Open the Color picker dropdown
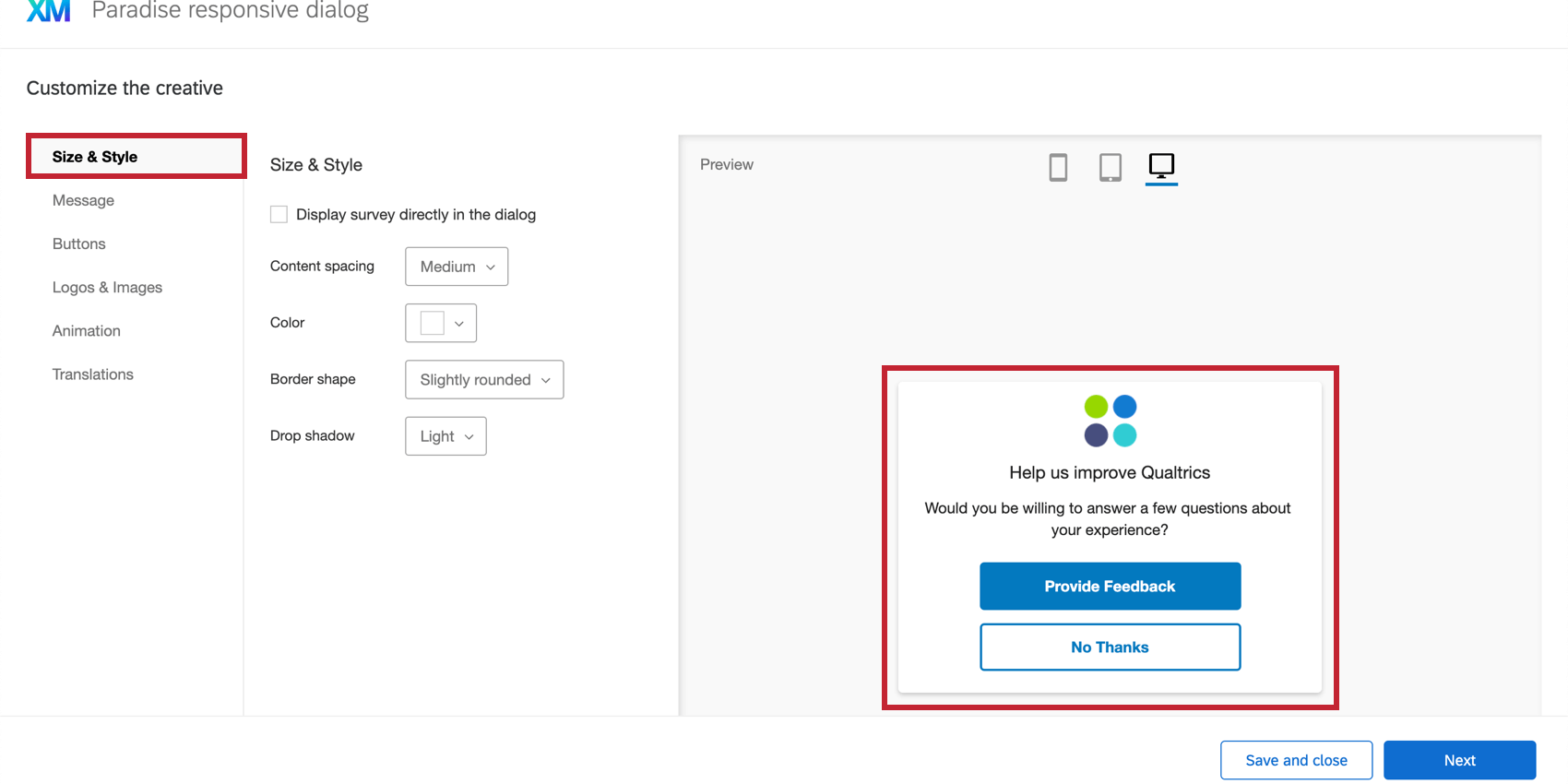 pos(441,323)
